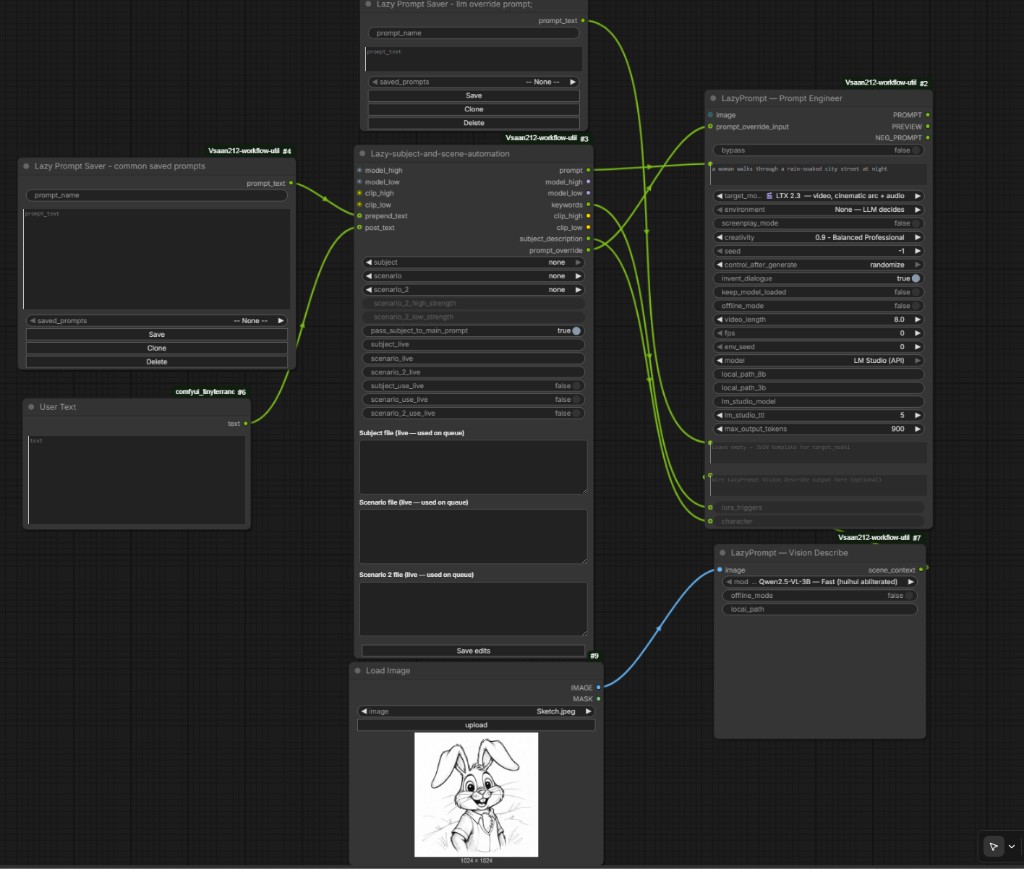This screenshot has width=1024, height=869.
Task: Disable invent_dialogue toggle
Action: (x=916, y=278)
